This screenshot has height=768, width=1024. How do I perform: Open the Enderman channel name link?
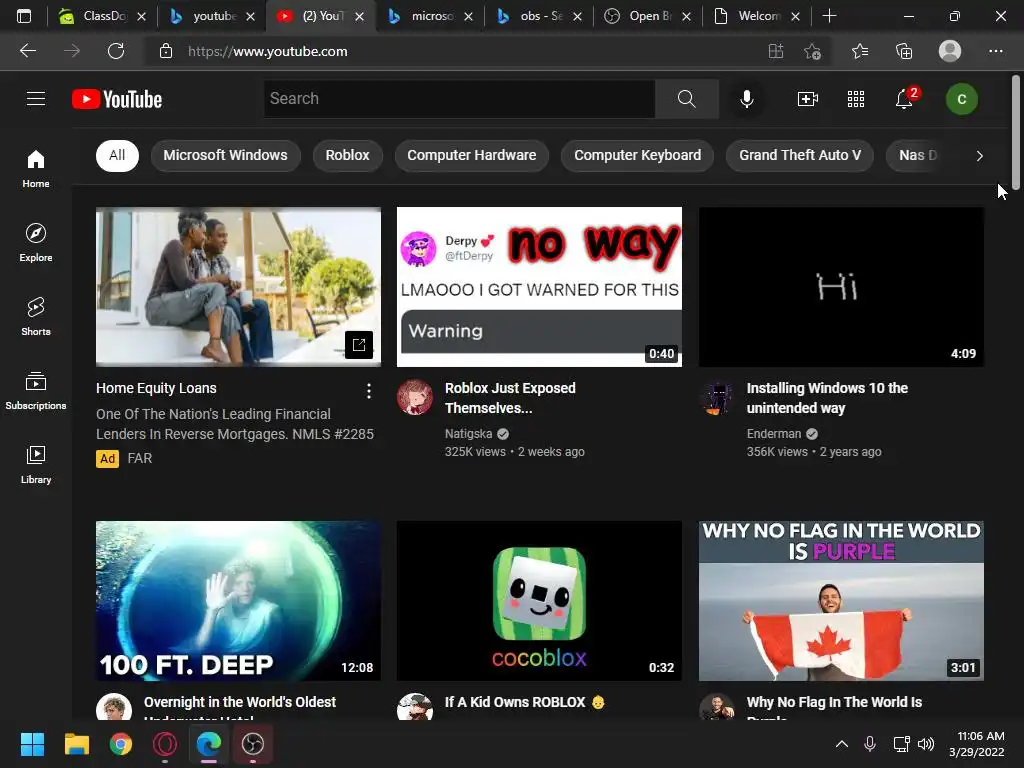pos(773,434)
